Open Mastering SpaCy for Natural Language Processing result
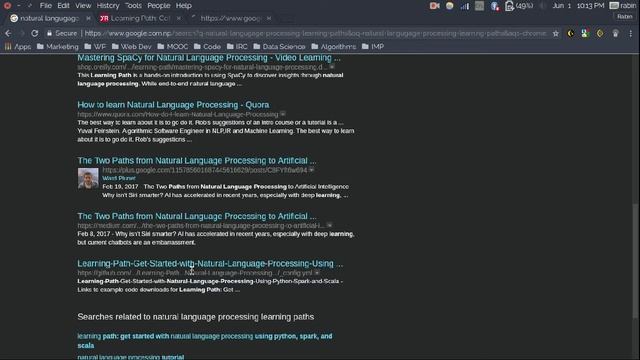 click(209, 58)
